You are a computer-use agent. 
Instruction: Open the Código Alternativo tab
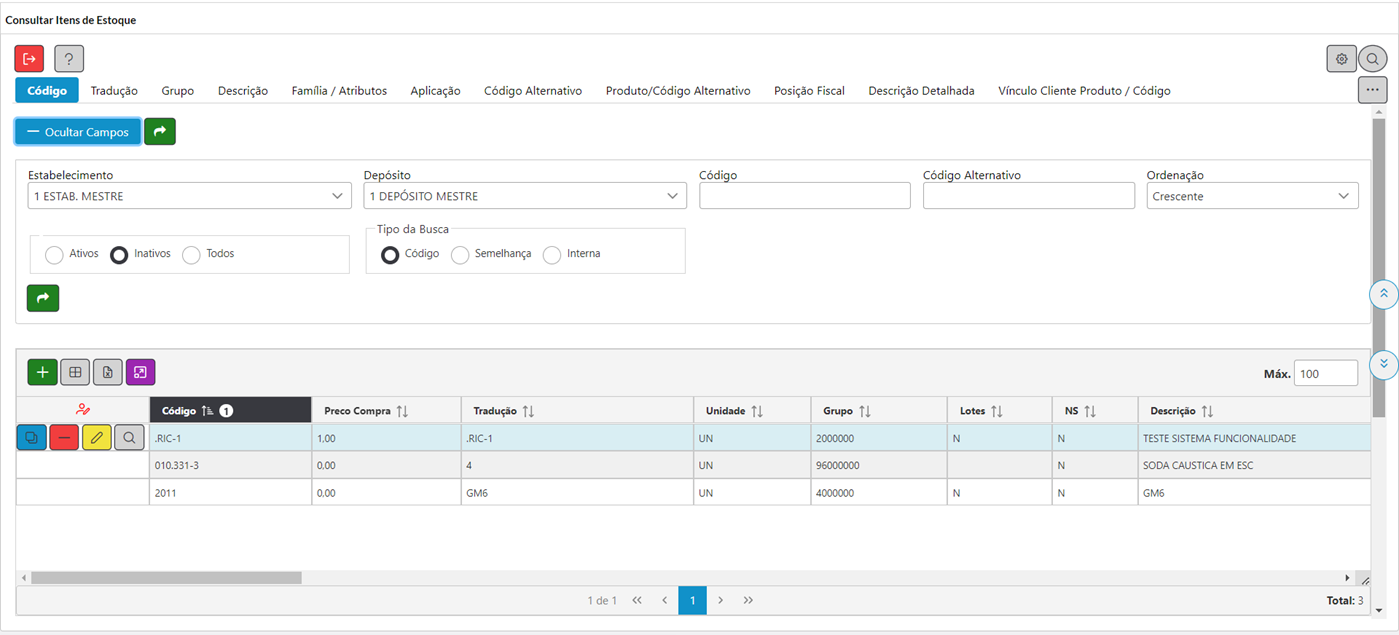coord(533,90)
